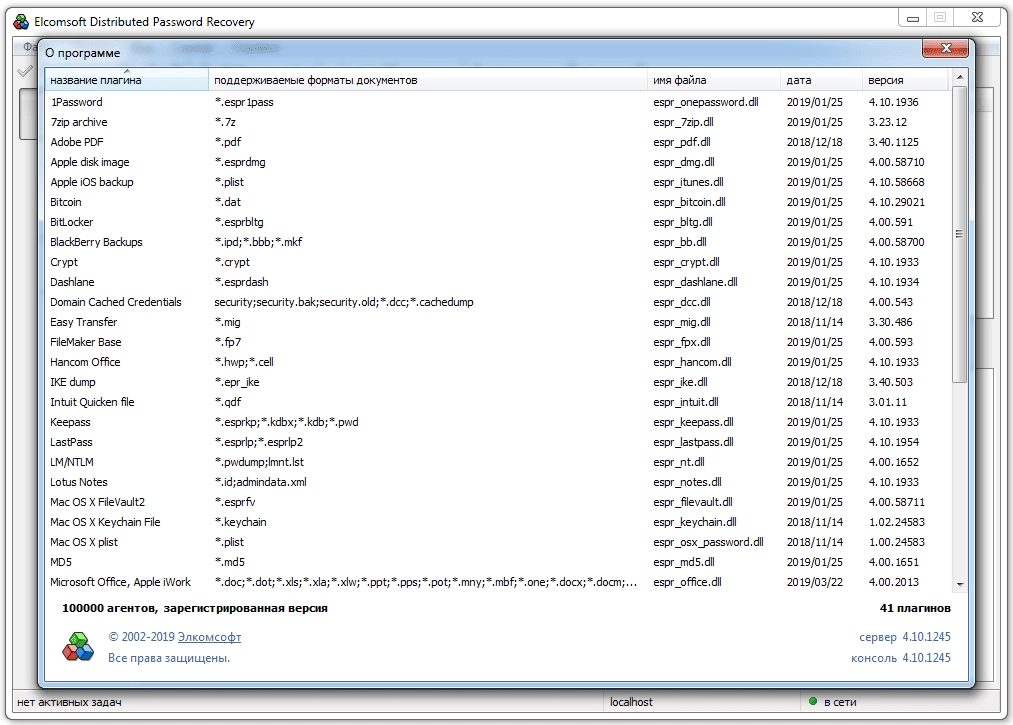
Task: Select the LastPass plugin row
Action: pyautogui.click(x=497, y=443)
